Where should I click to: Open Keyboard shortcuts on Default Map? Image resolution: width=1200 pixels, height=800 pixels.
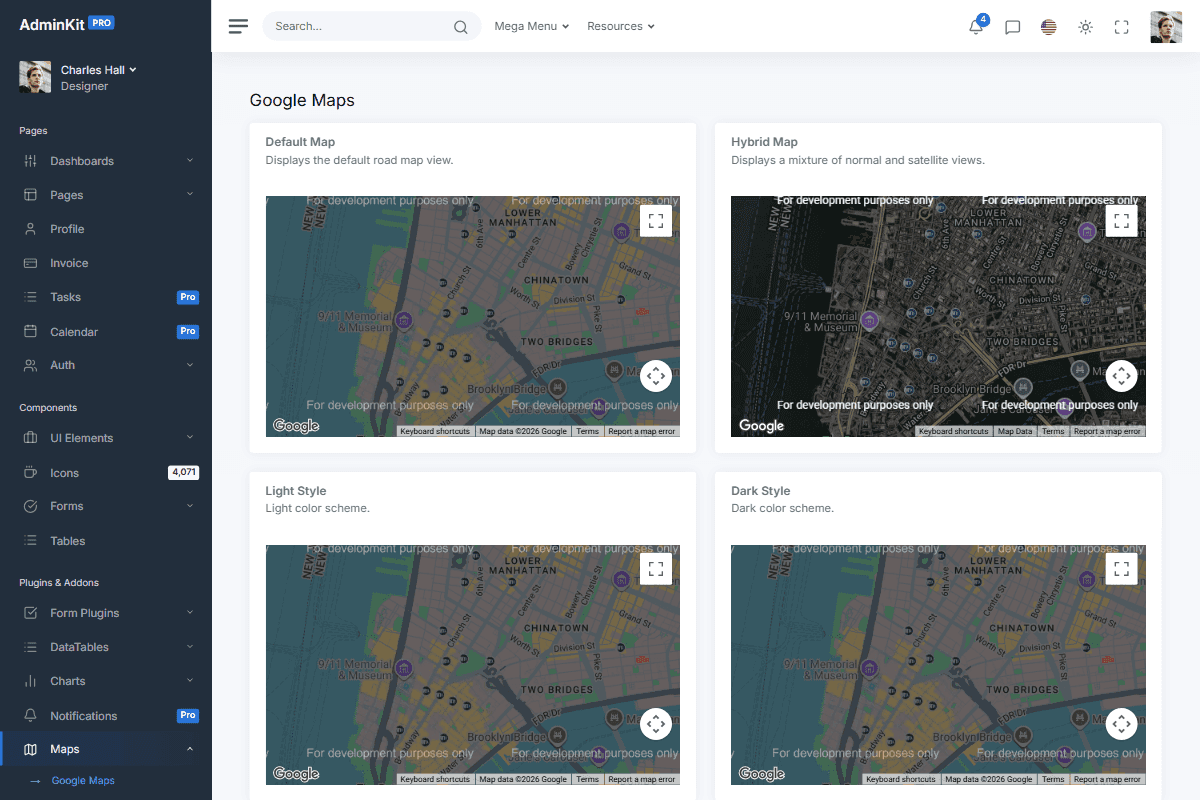[435, 431]
